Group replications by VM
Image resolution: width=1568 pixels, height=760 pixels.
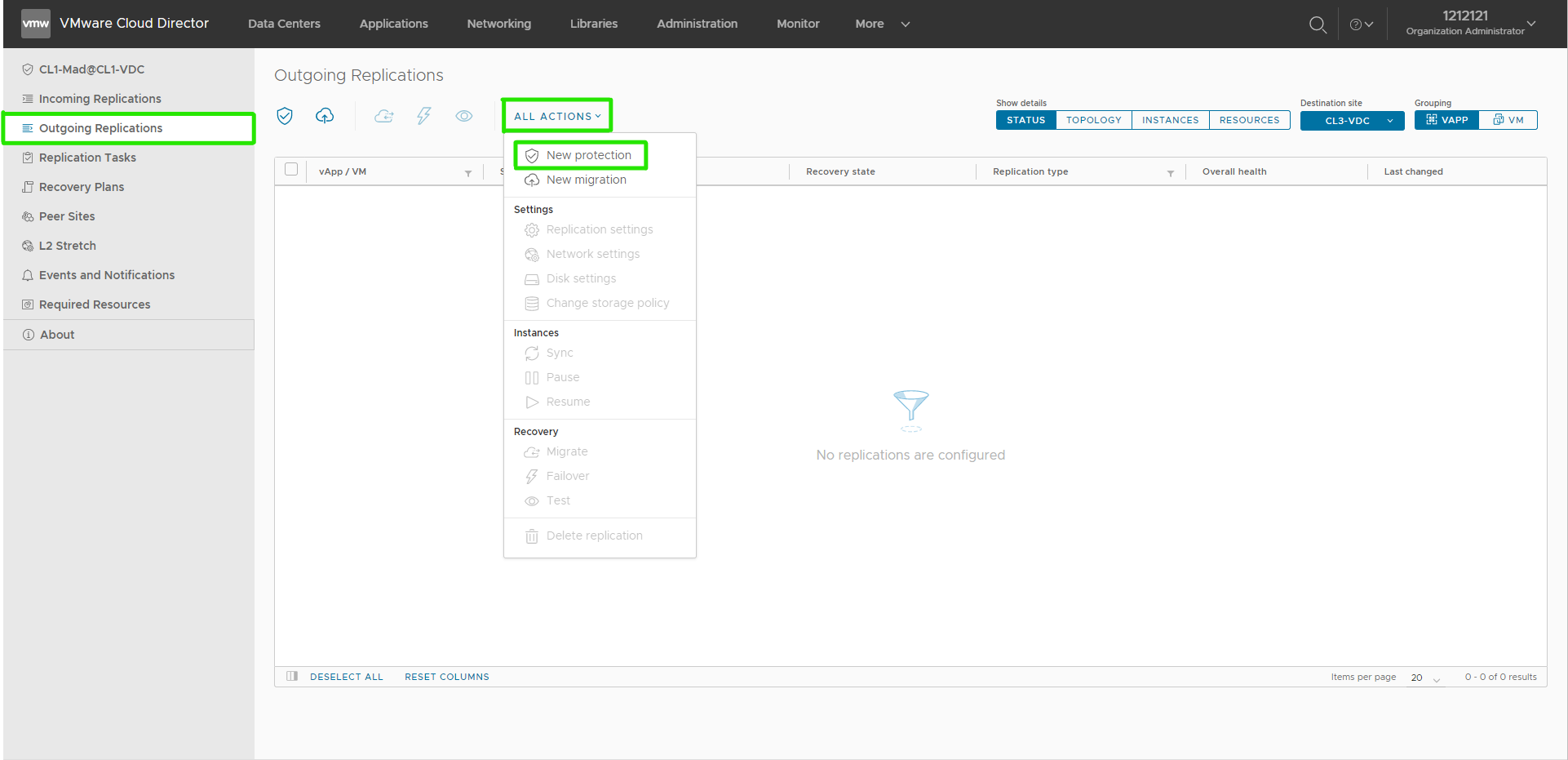pyautogui.click(x=1508, y=120)
